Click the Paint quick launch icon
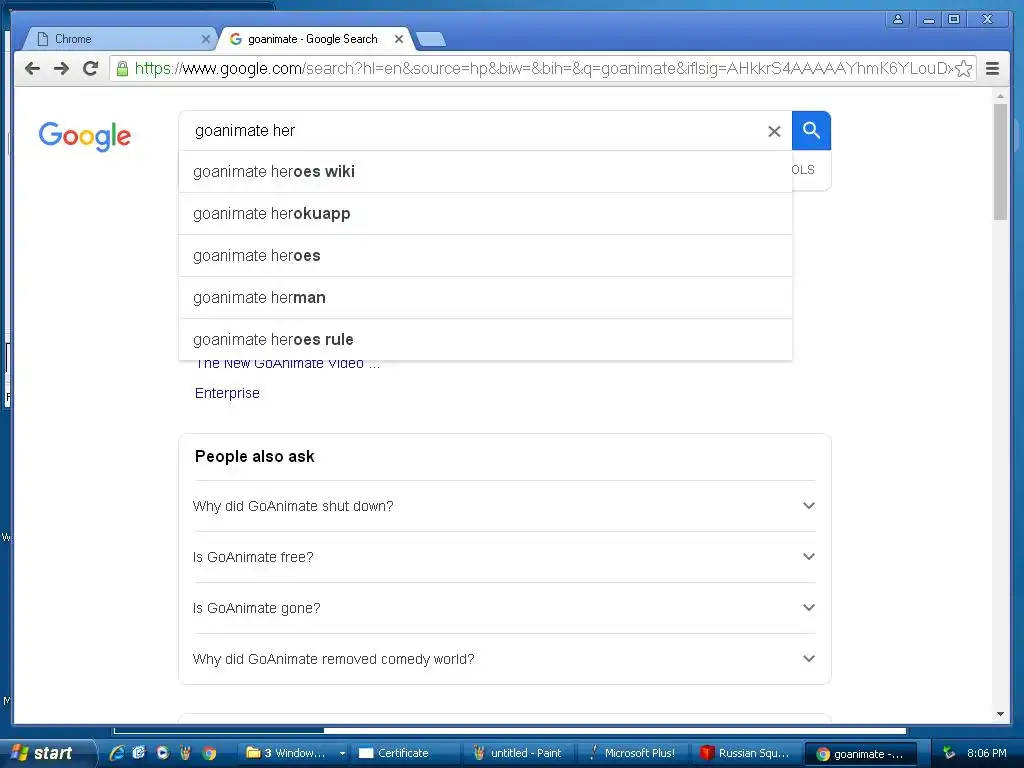The height and width of the screenshot is (768, 1024). pos(185,753)
